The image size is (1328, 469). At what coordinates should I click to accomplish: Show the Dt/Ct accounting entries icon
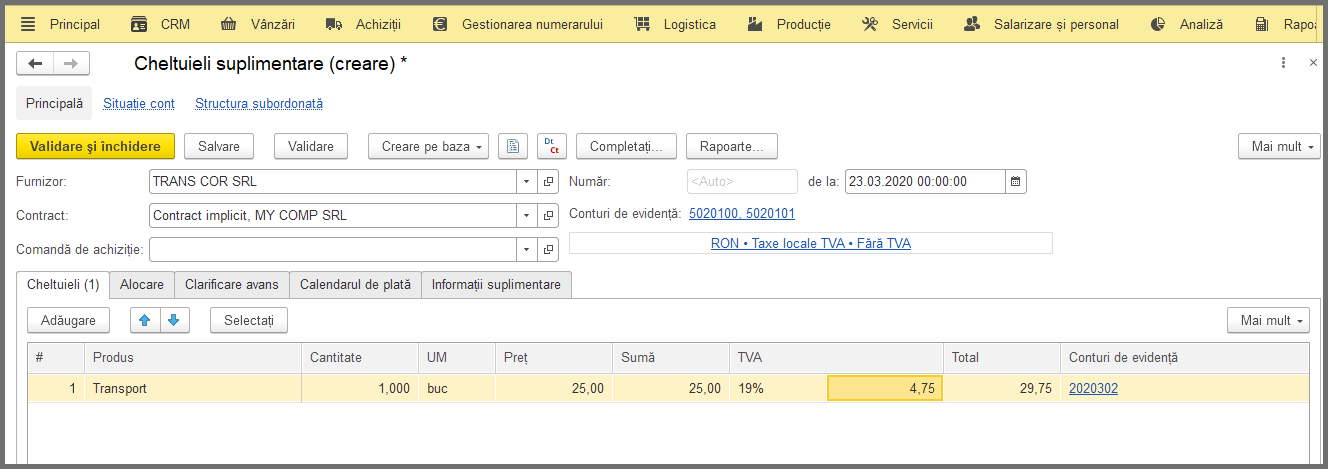pos(552,146)
